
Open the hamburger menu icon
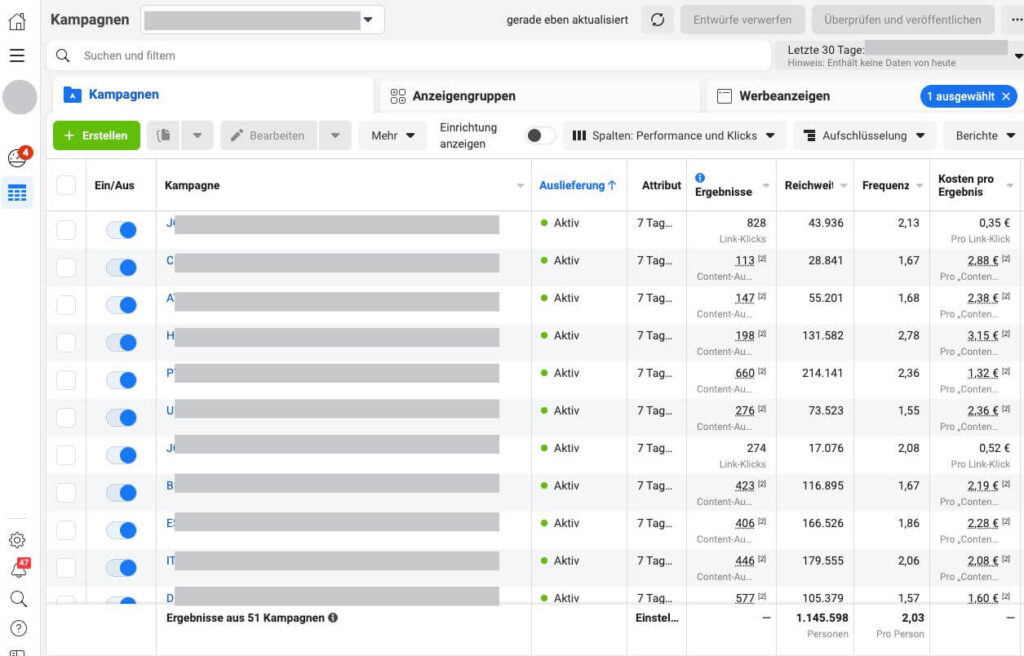pyautogui.click(x=17, y=56)
